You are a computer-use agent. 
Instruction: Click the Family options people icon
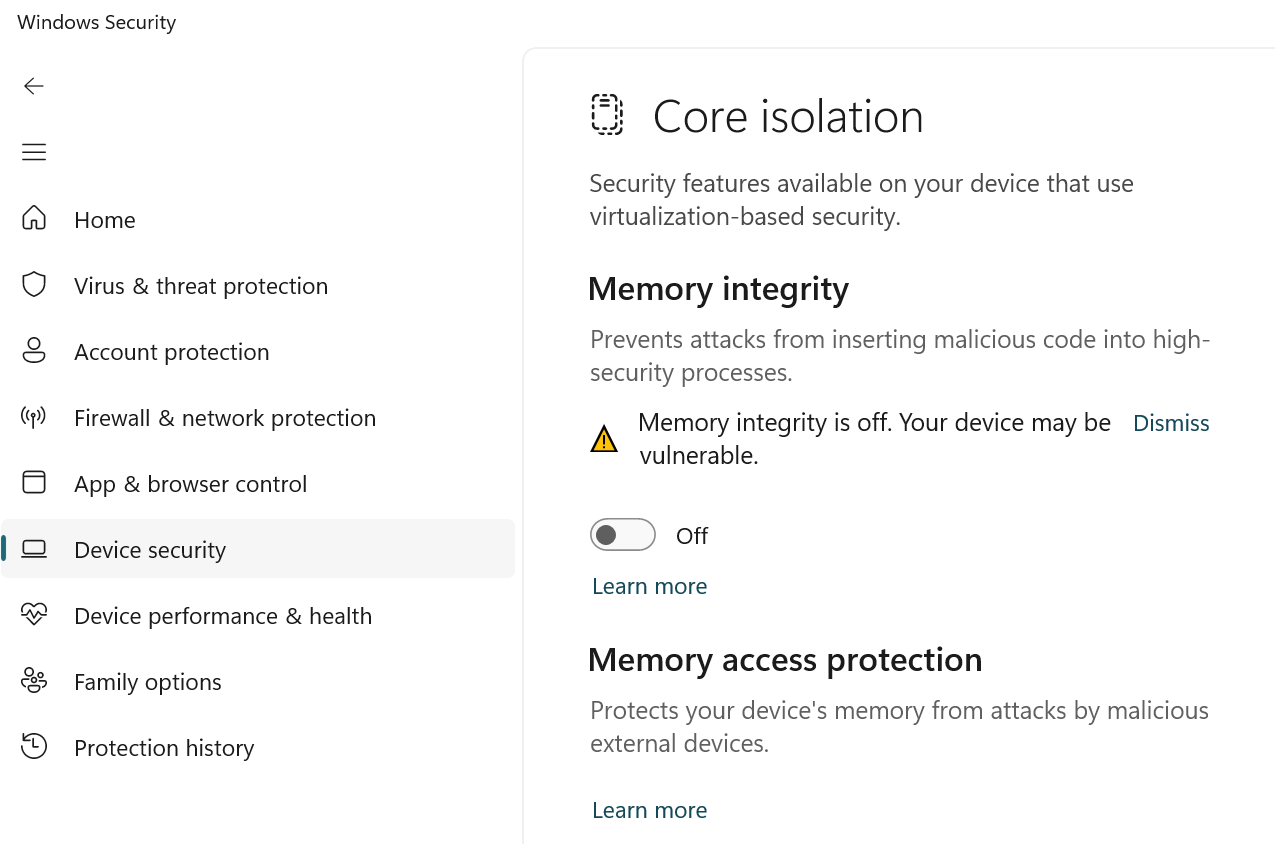click(34, 681)
